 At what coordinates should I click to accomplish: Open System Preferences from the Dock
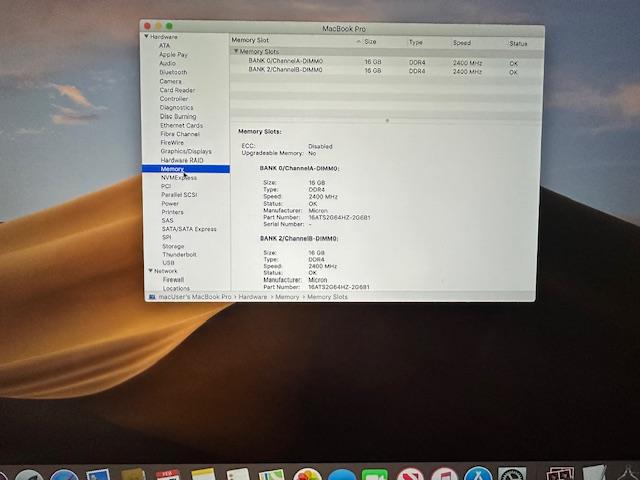(x=512, y=474)
